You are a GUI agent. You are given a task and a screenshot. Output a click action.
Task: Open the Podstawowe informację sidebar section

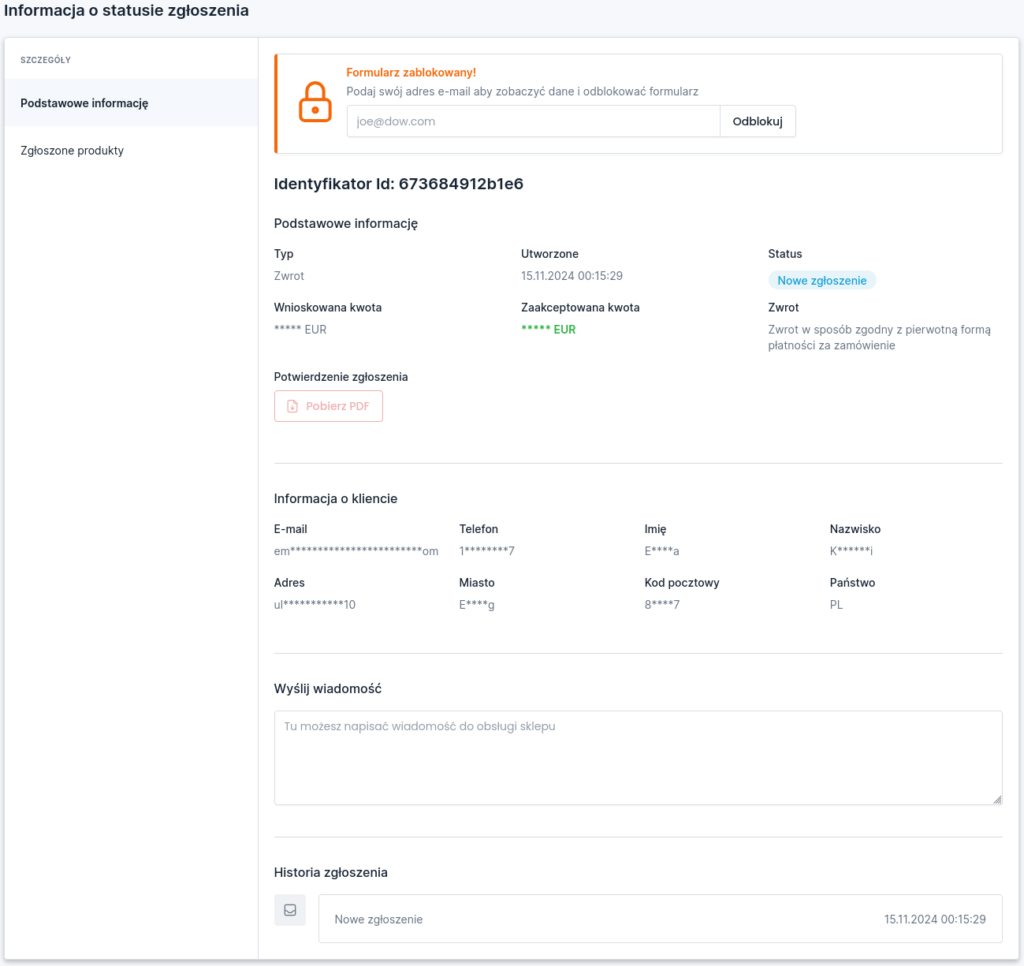click(x=85, y=103)
